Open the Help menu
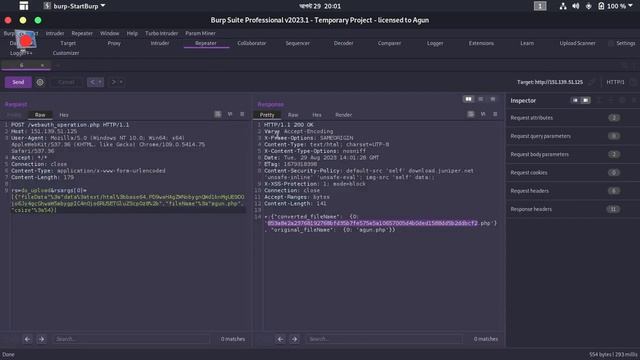The width and height of the screenshot is (640, 360). [x=132, y=33]
